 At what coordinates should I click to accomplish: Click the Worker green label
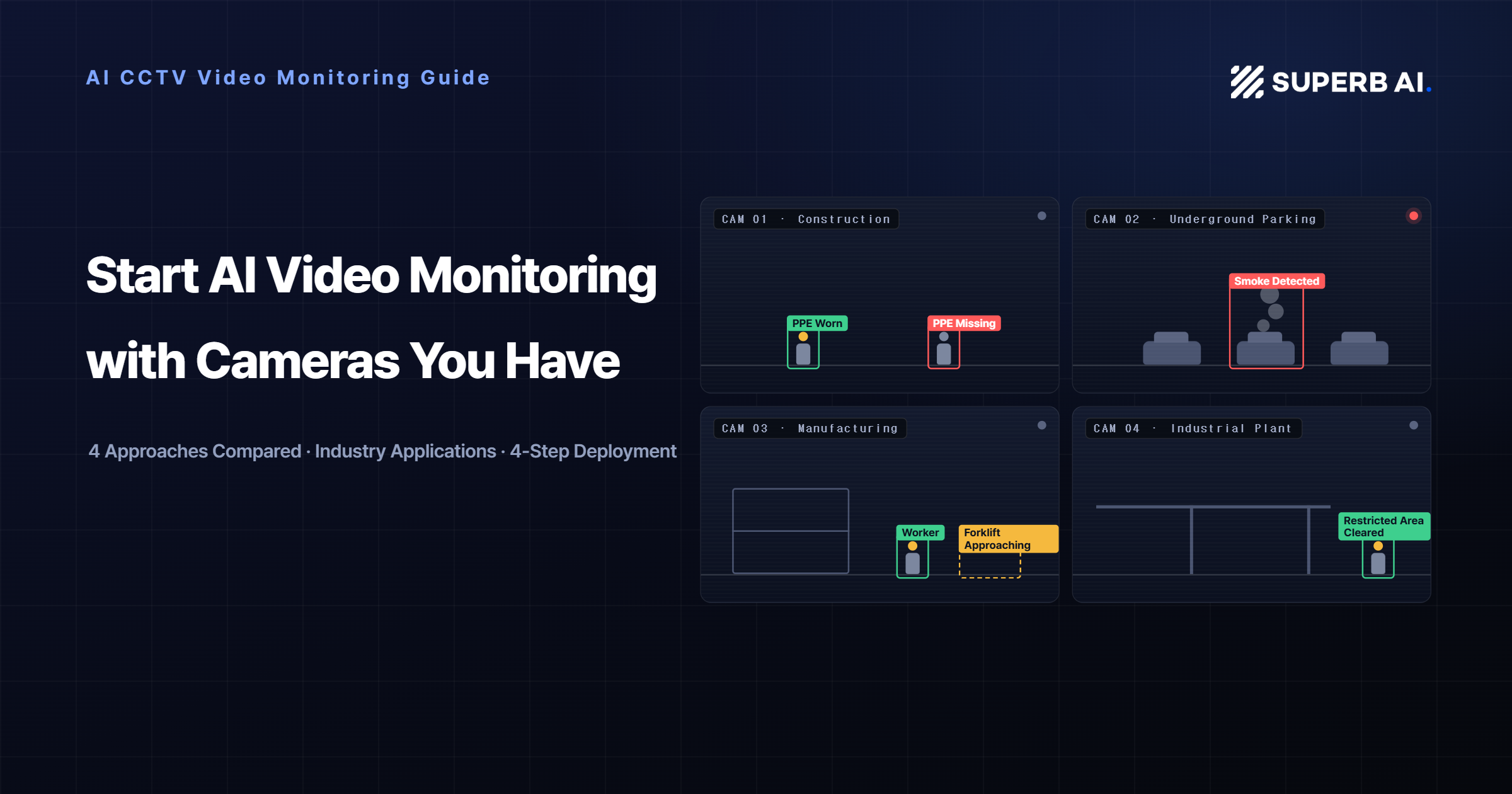tap(920, 532)
